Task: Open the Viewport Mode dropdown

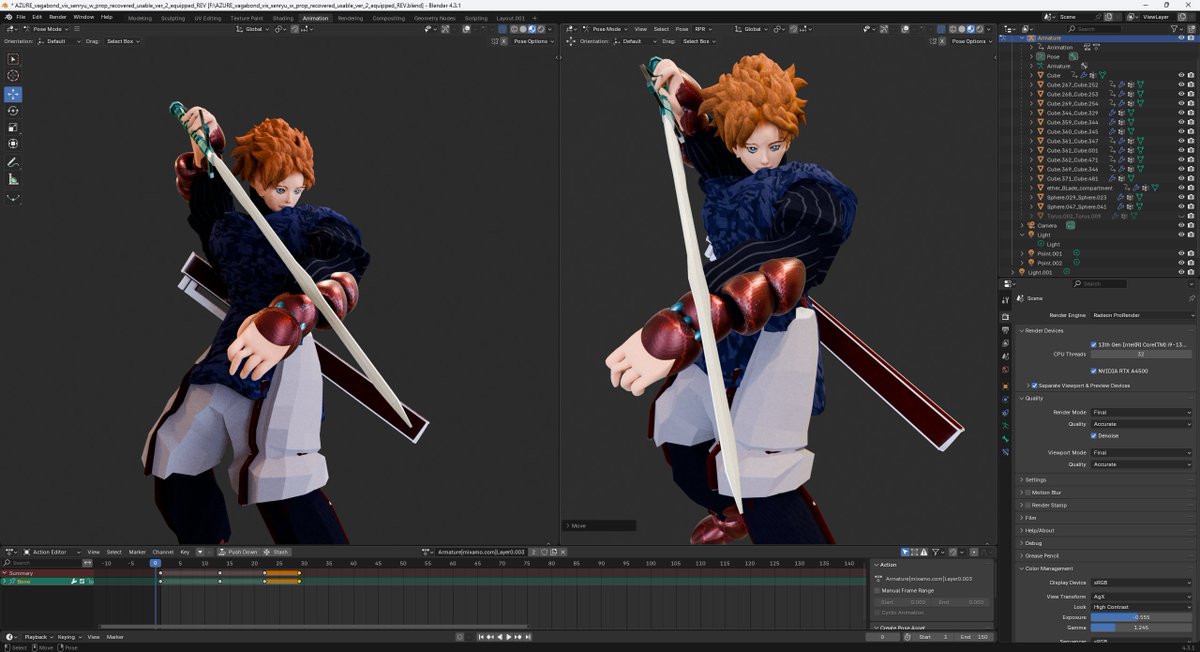Action: coord(1142,452)
